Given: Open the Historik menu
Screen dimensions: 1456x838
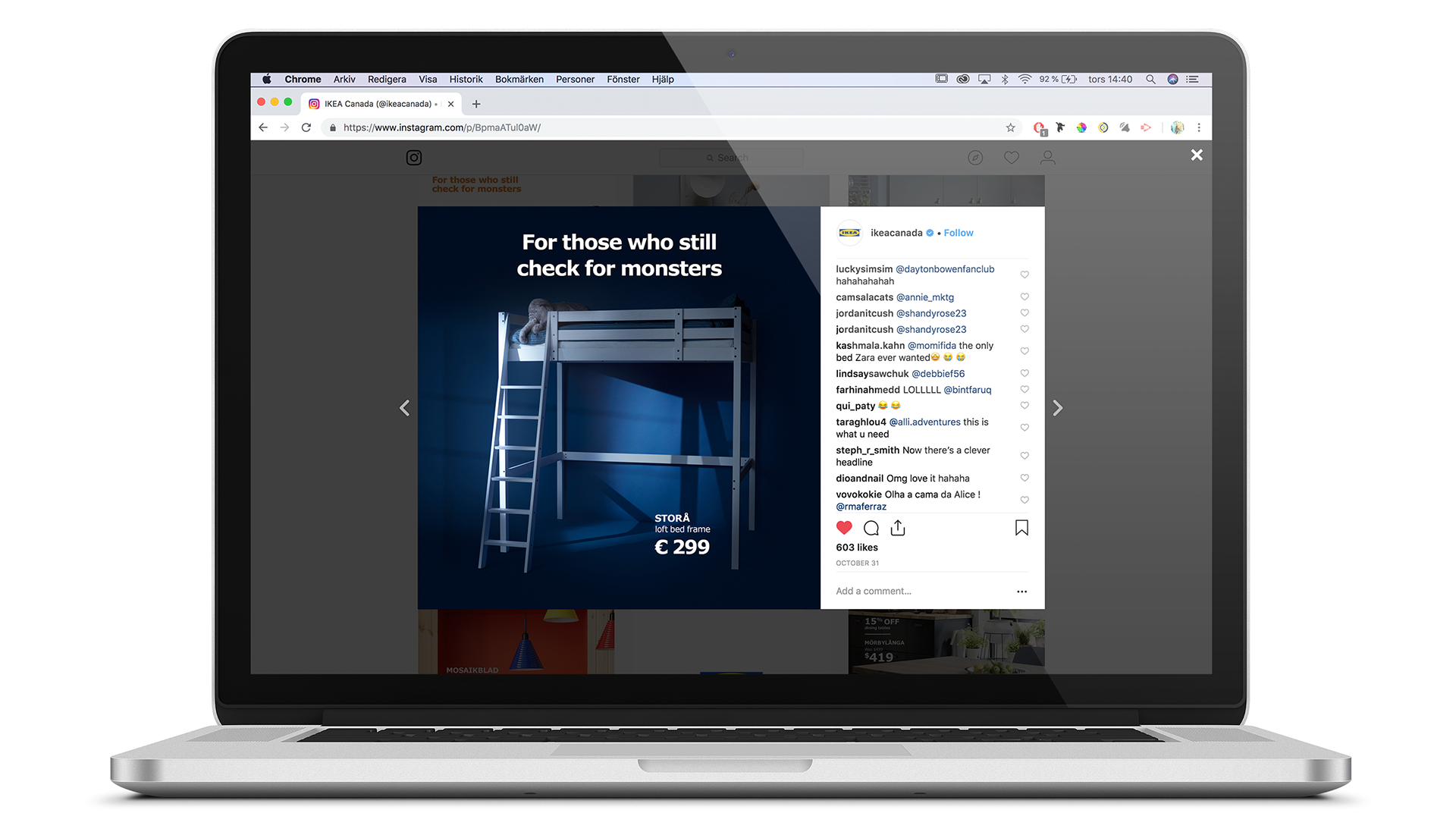Looking at the screenshot, I should coord(466,79).
